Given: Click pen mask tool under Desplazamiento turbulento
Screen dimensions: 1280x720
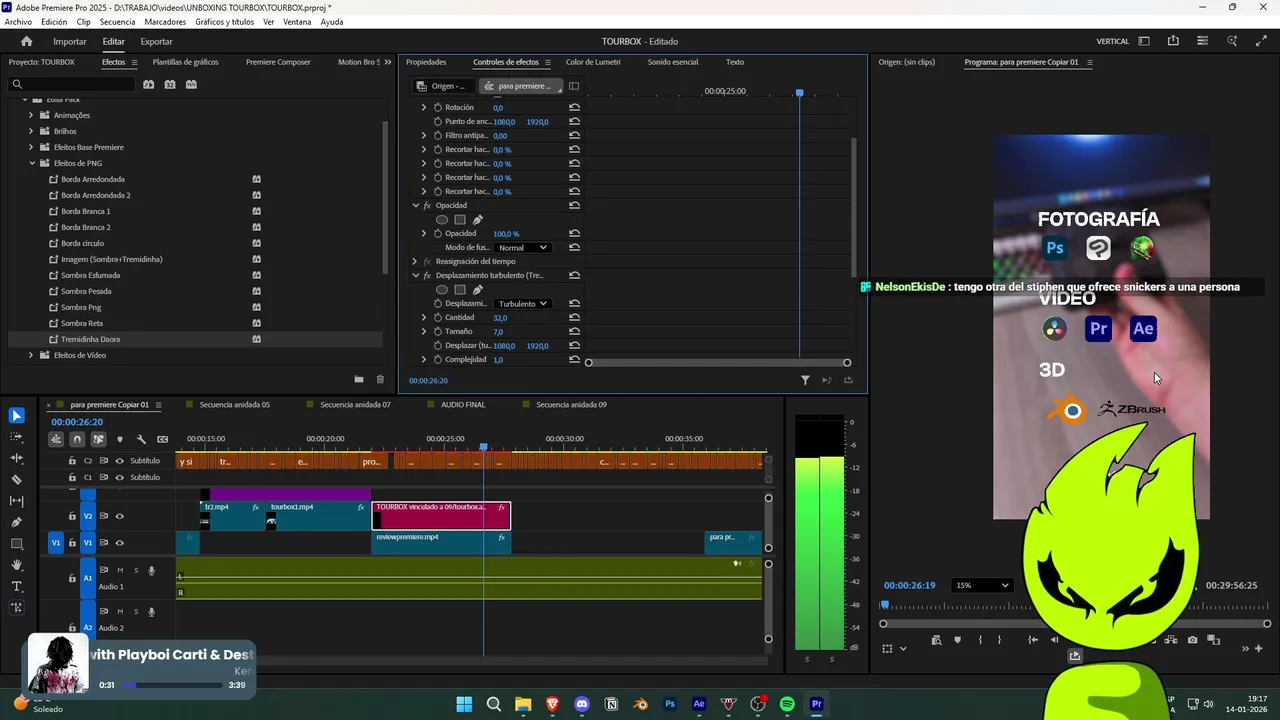Looking at the screenshot, I should point(477,290).
